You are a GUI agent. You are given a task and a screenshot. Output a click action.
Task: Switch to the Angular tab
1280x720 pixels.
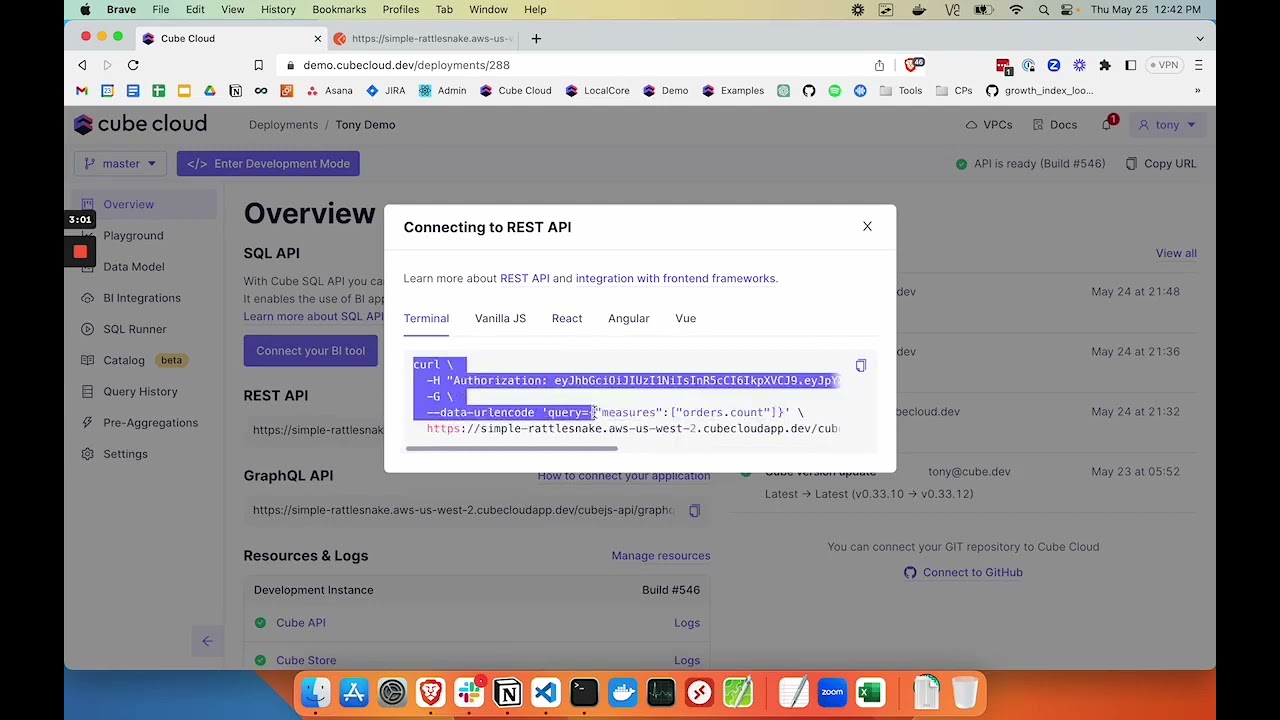pyautogui.click(x=629, y=318)
